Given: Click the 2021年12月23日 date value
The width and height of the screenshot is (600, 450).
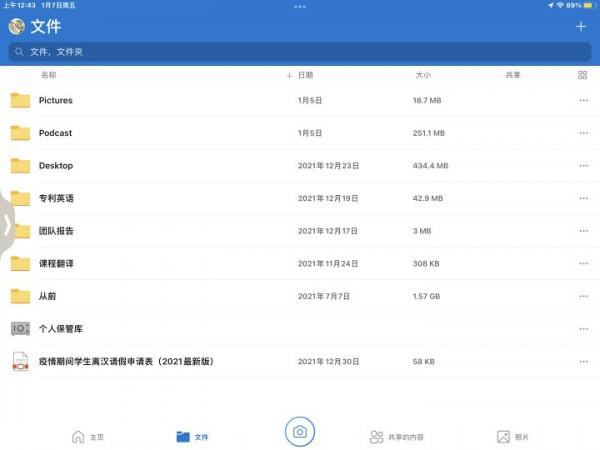Looking at the screenshot, I should point(328,166).
